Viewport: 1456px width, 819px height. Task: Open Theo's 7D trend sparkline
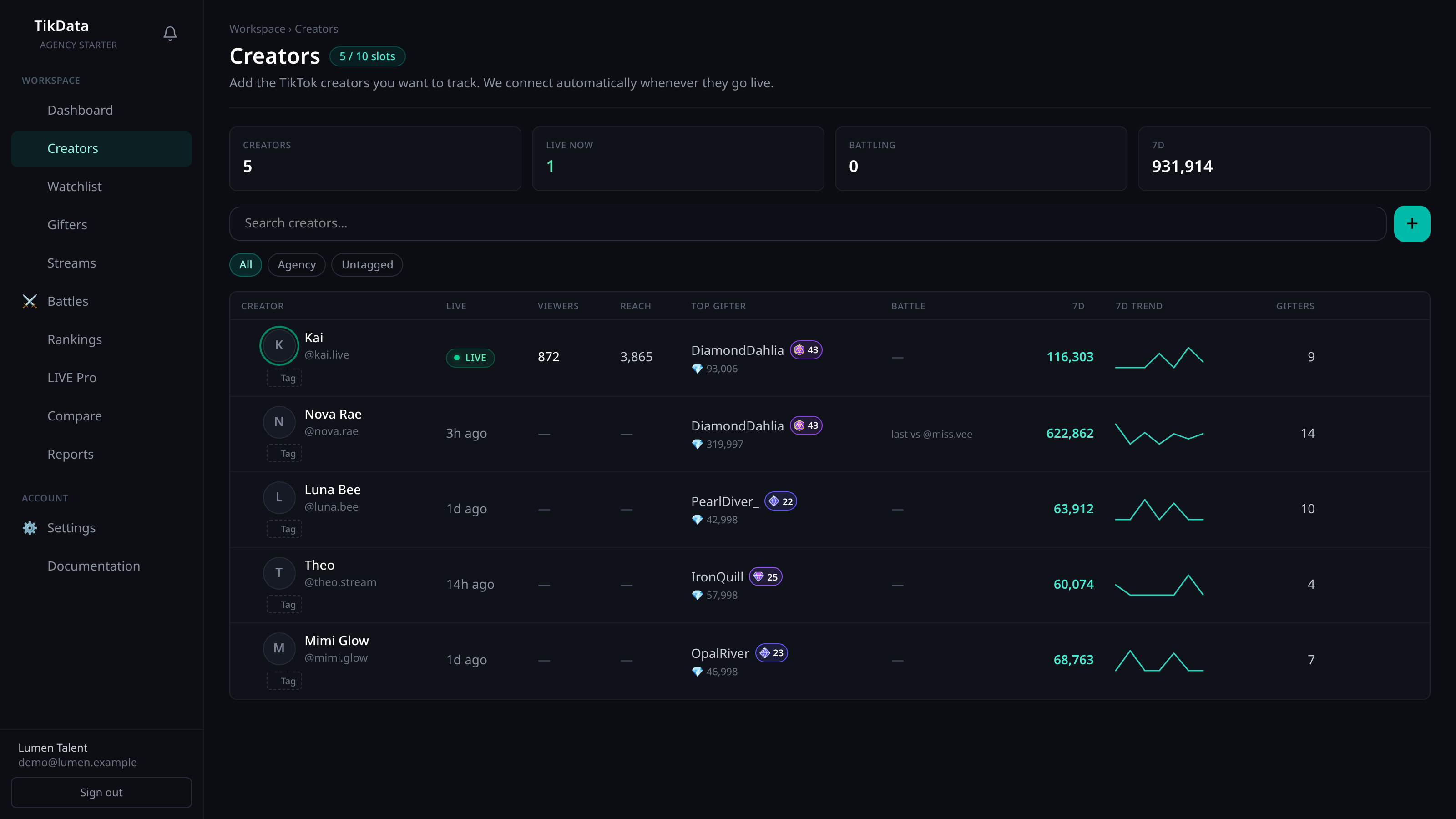click(x=1159, y=585)
